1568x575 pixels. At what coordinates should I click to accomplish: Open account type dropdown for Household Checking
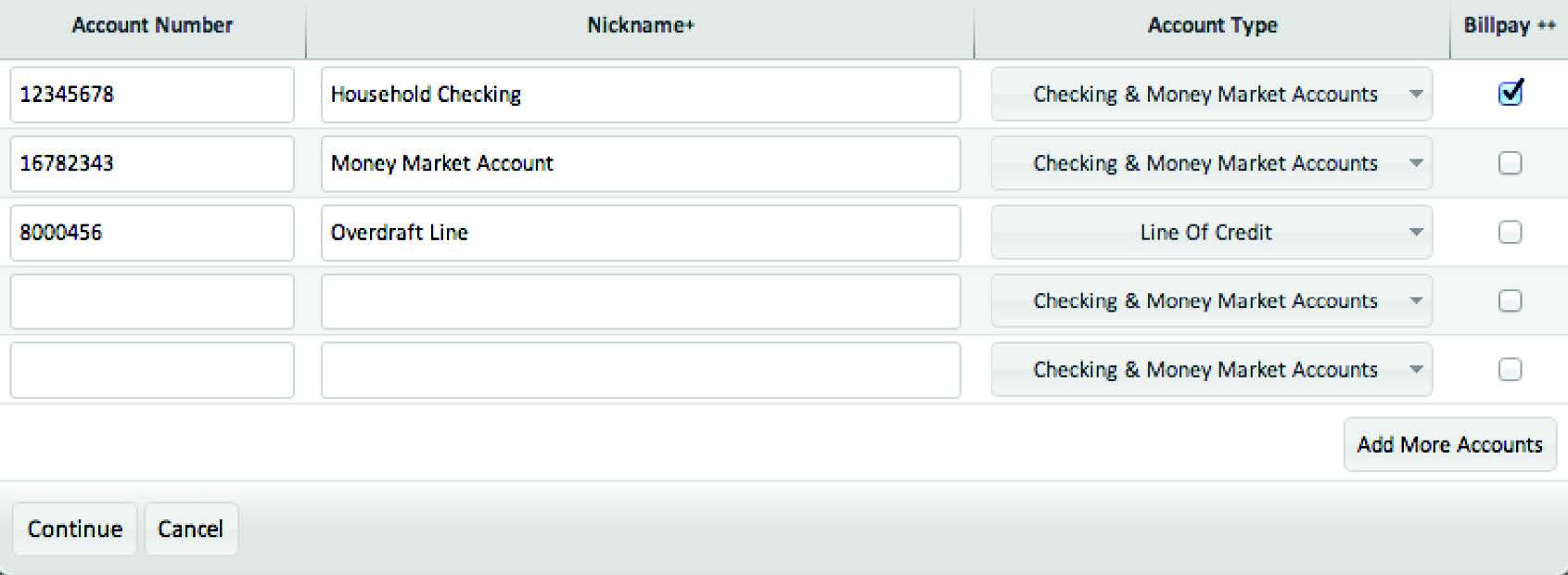(x=1212, y=94)
